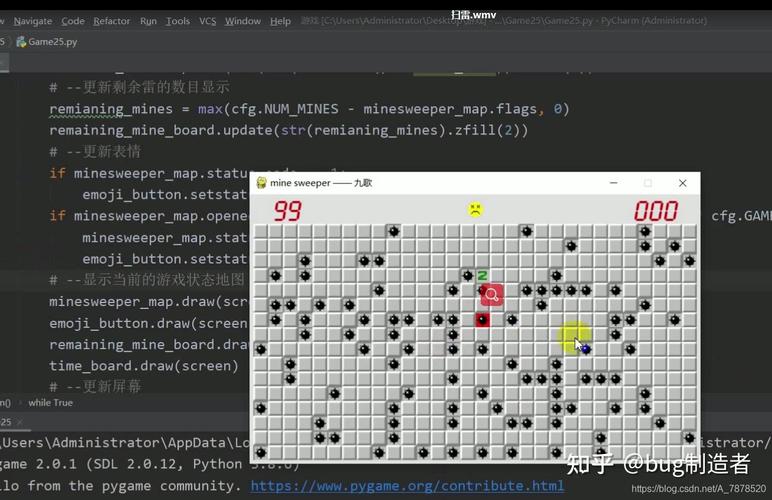Click the minesweeper_map.draw code line
The image size is (772, 500).
[148, 302]
